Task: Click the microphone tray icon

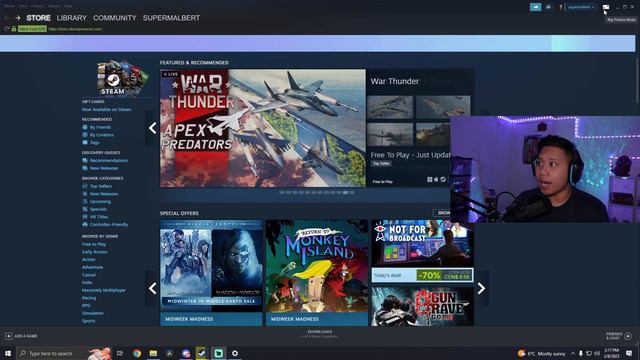Action: [580, 353]
